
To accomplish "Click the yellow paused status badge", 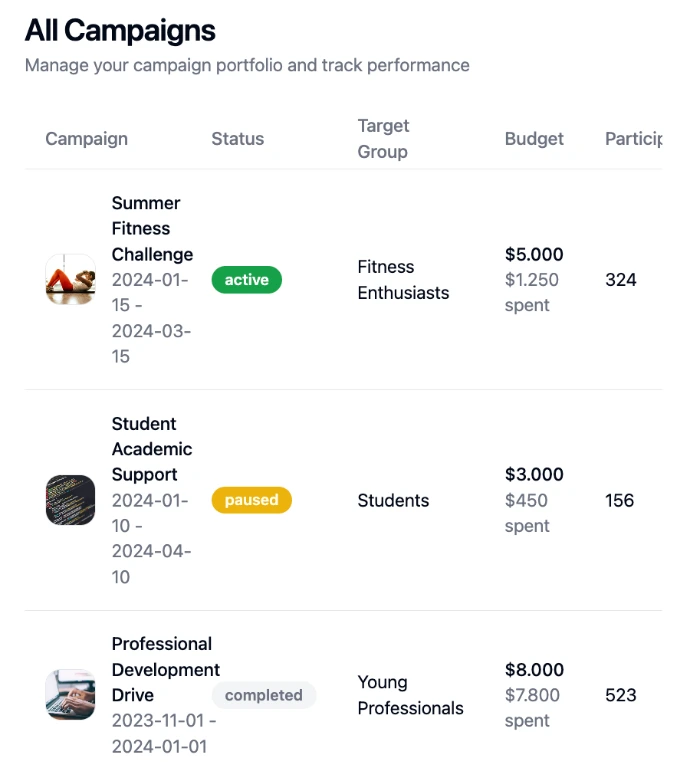I will tap(251, 500).
